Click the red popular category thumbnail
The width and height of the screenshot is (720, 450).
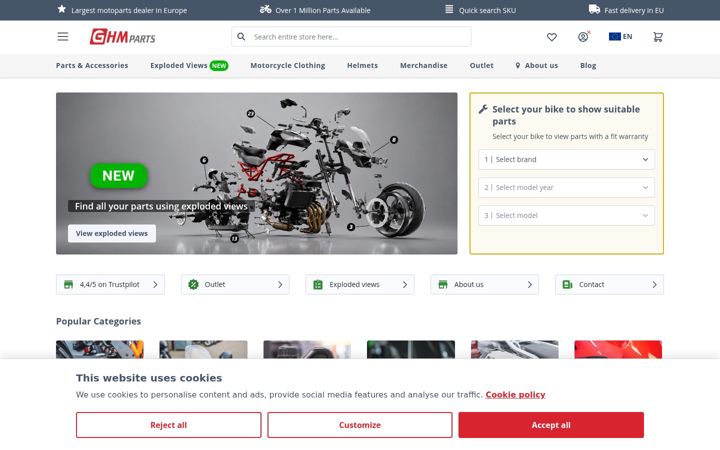tap(618, 349)
